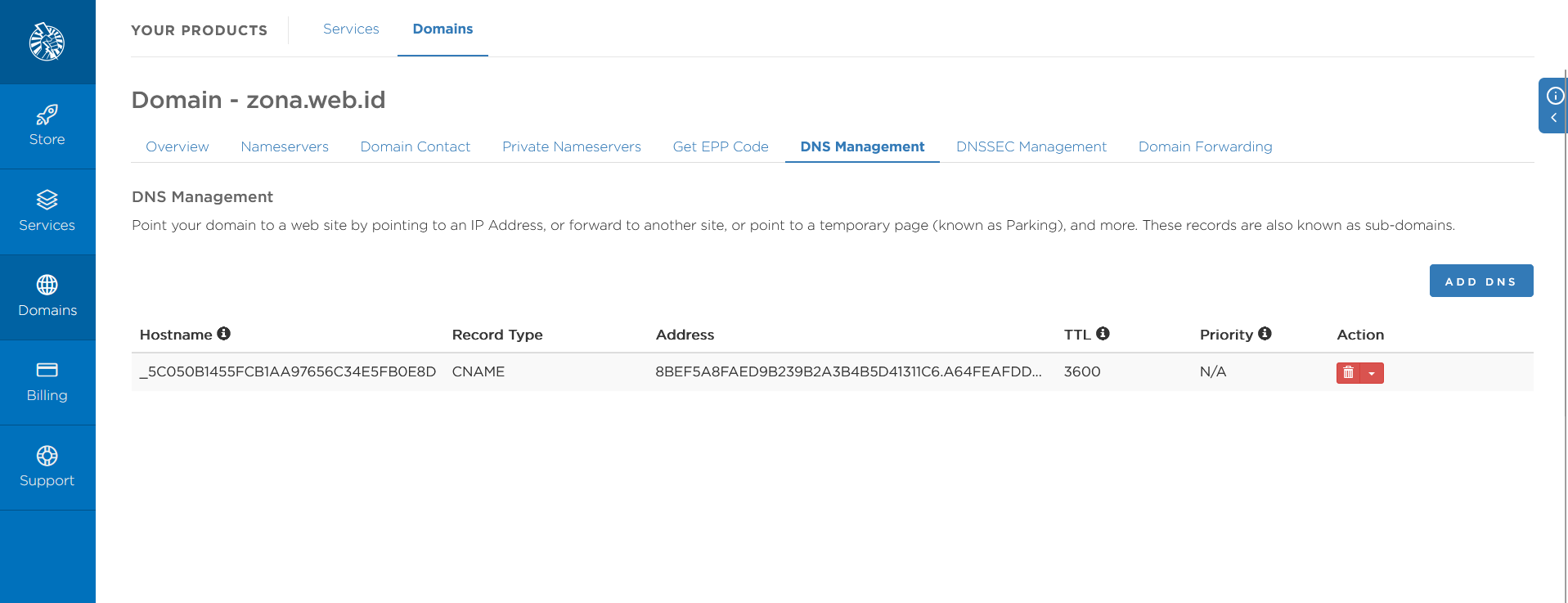Open Billing via the credit card icon

pyautogui.click(x=47, y=370)
